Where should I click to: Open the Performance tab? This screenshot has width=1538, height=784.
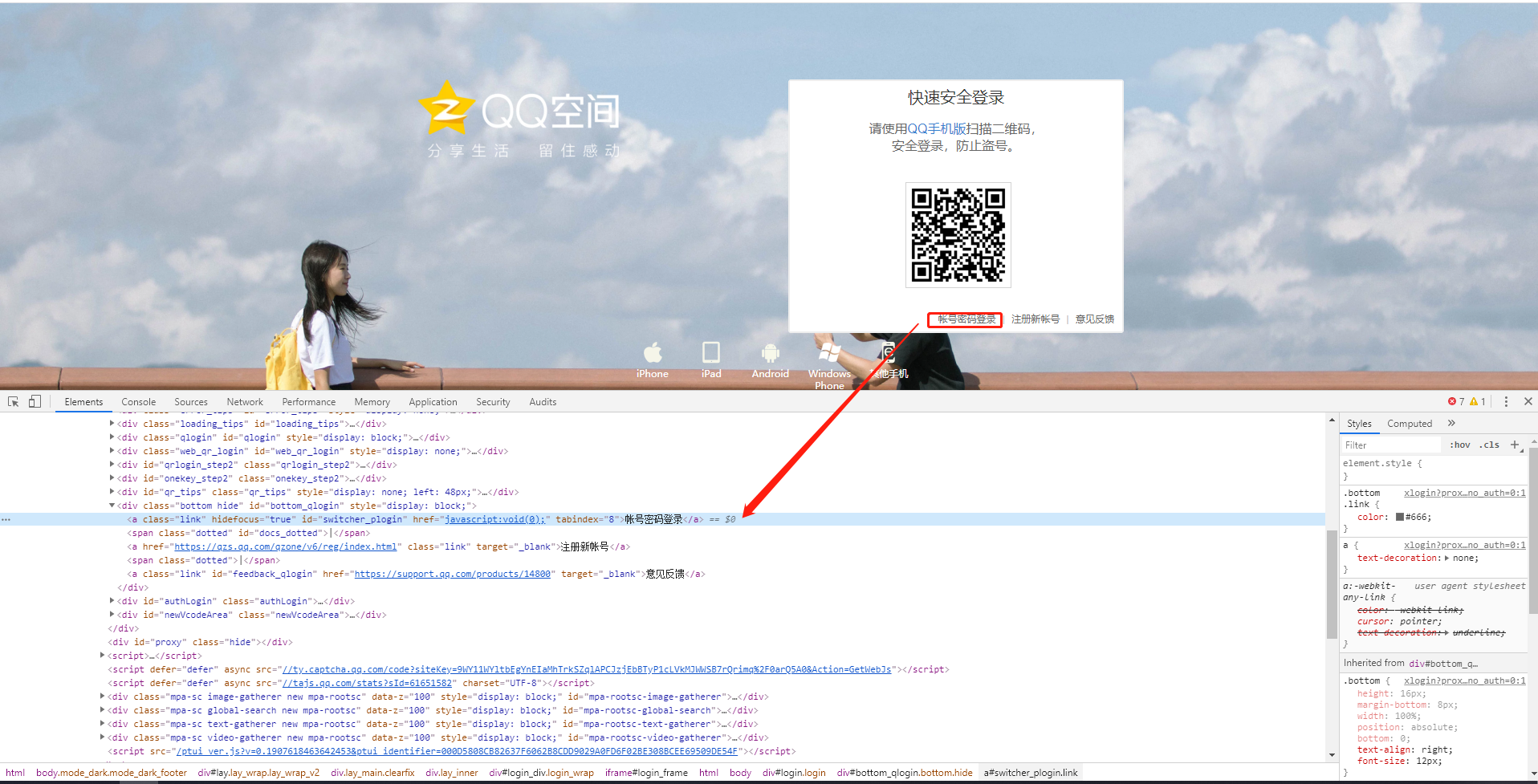(x=308, y=402)
